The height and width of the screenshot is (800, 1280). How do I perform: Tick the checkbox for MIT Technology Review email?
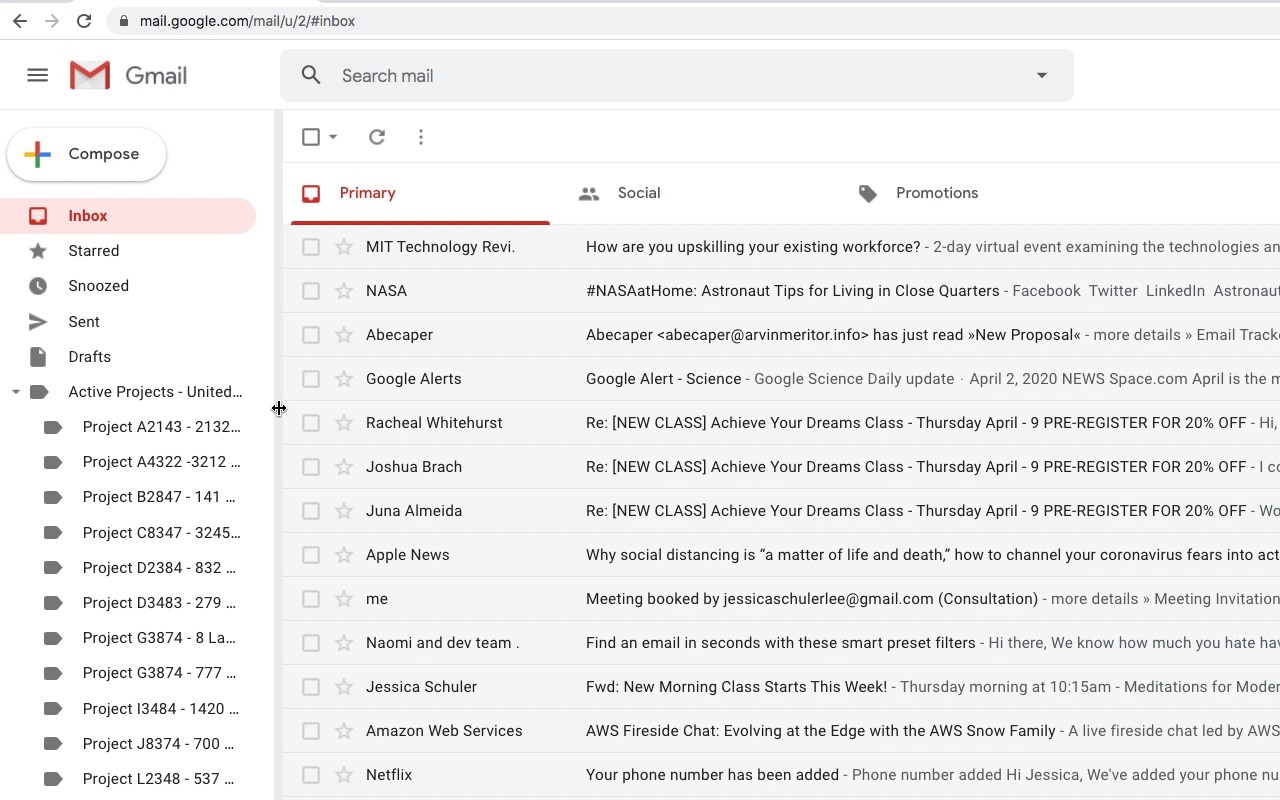[x=311, y=247]
